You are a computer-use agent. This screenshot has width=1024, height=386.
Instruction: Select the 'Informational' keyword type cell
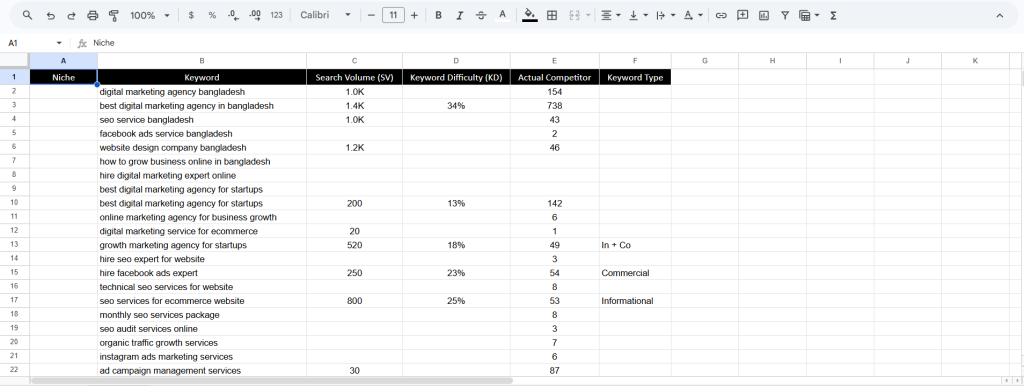tap(635, 301)
